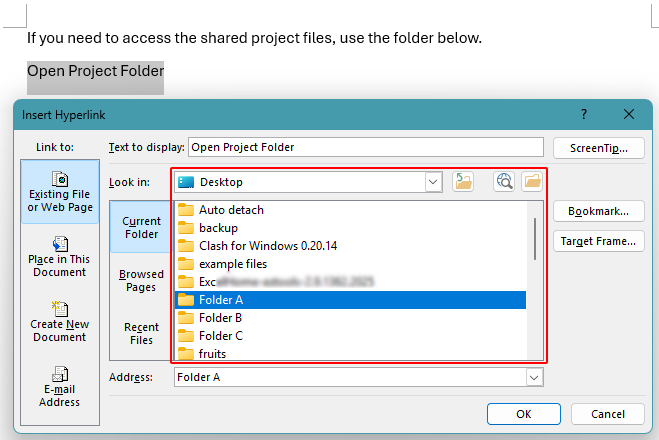659x440 pixels.
Task: Select Place in This Document option
Action: 60,256
